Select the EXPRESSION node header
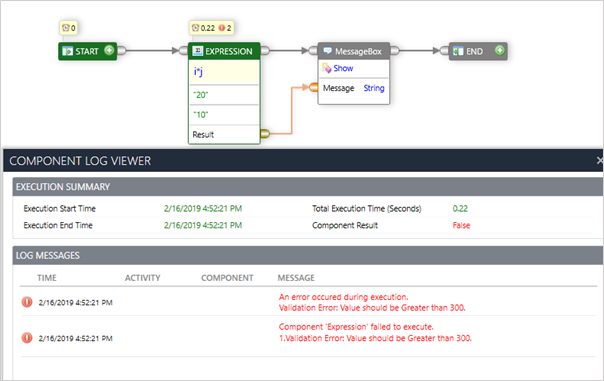This screenshot has width=604, height=381. point(224,51)
